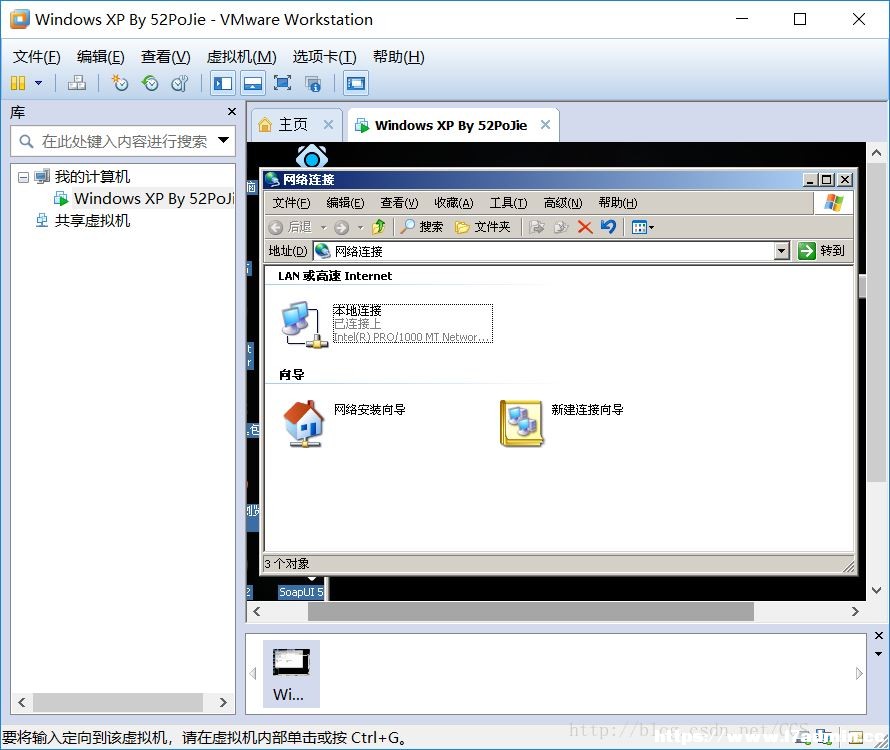Image resolution: width=890 pixels, height=750 pixels.
Task: Select the Wi... VM thumbnail
Action: pos(291,674)
